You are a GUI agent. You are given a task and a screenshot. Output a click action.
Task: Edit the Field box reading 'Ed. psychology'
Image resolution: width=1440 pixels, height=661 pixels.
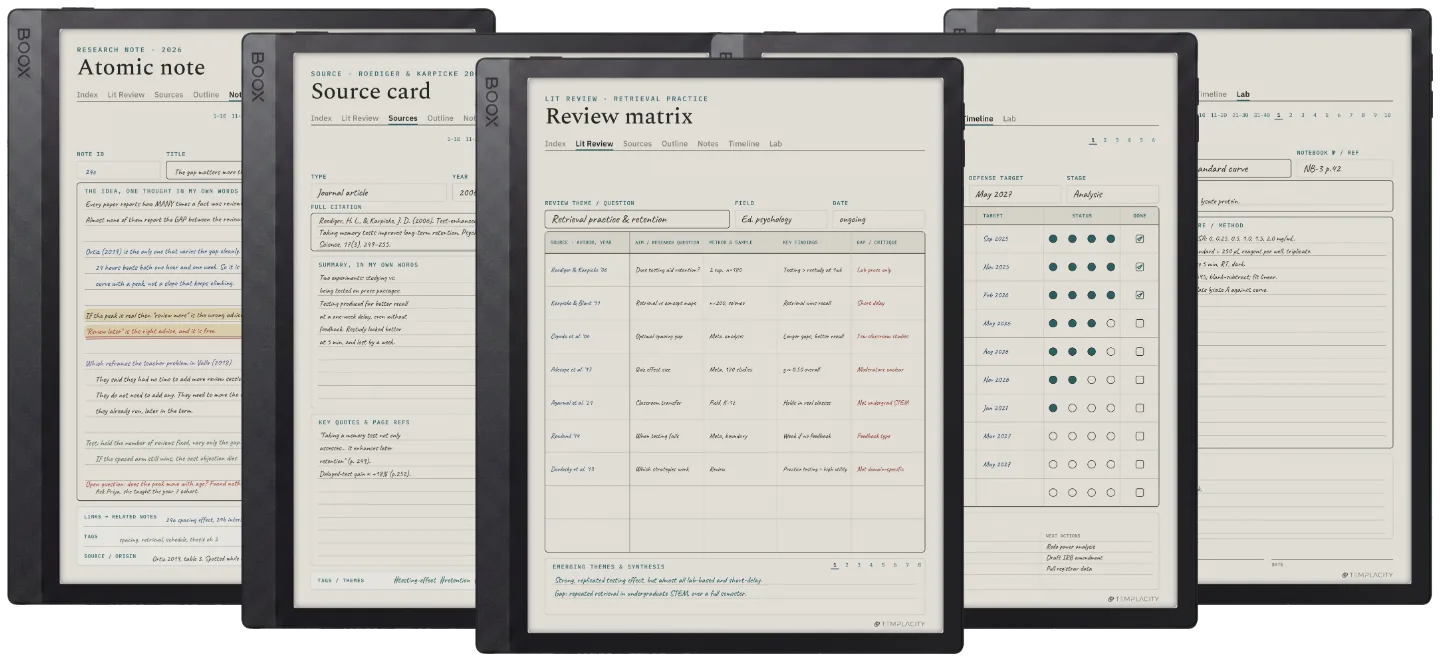pos(780,219)
